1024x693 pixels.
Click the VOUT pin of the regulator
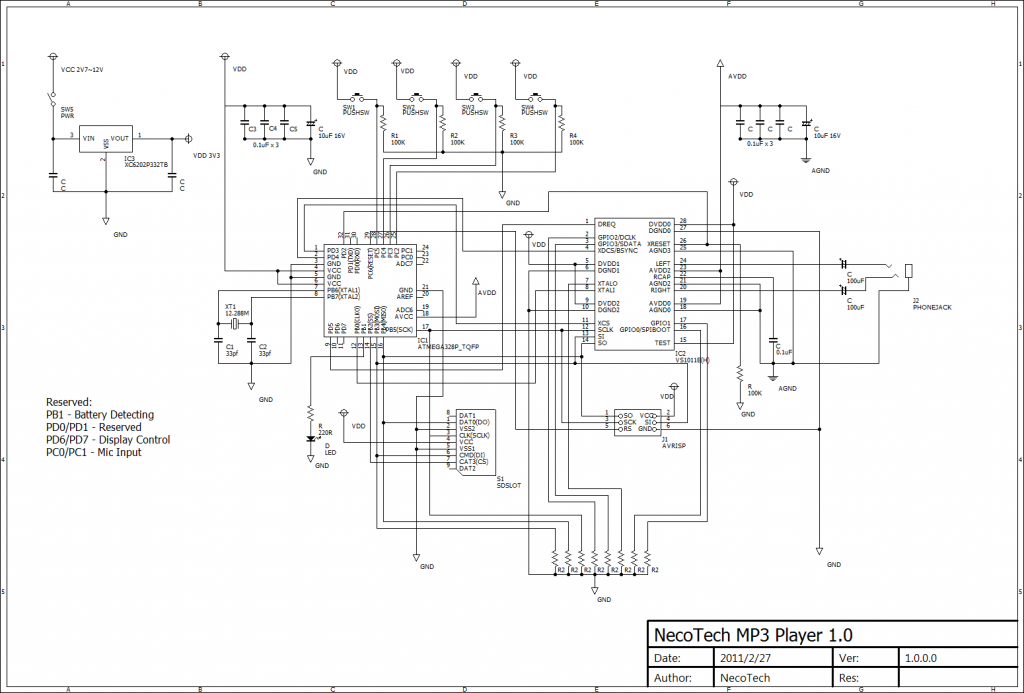(x=120, y=138)
